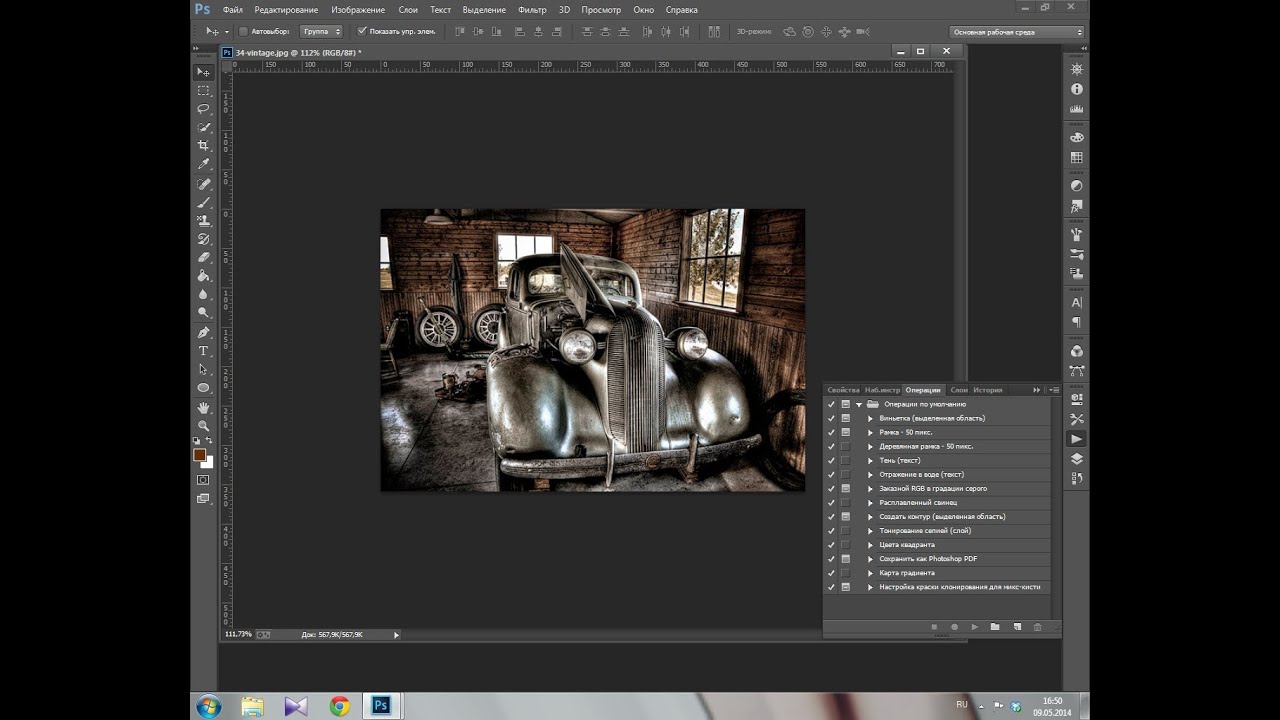Click the foreground color swatch
1280x720 pixels.
pyautogui.click(x=199, y=455)
